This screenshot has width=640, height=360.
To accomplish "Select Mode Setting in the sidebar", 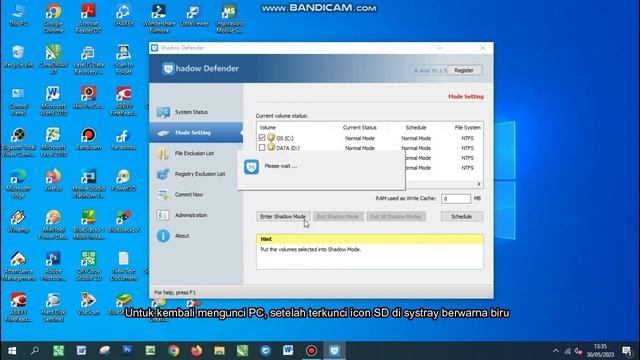I will (x=196, y=133).
